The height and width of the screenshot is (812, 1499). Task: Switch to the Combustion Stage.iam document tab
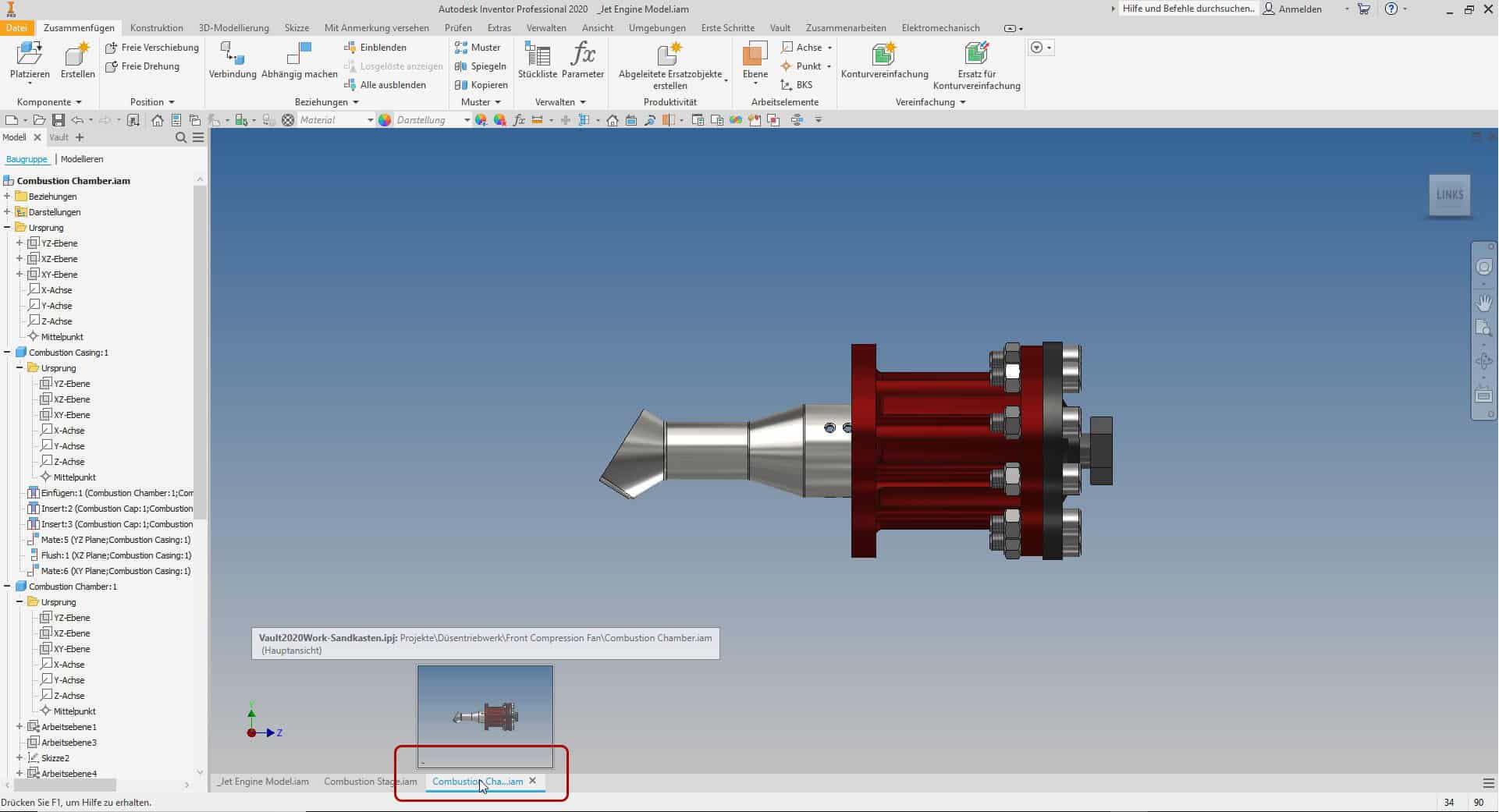pos(371,782)
